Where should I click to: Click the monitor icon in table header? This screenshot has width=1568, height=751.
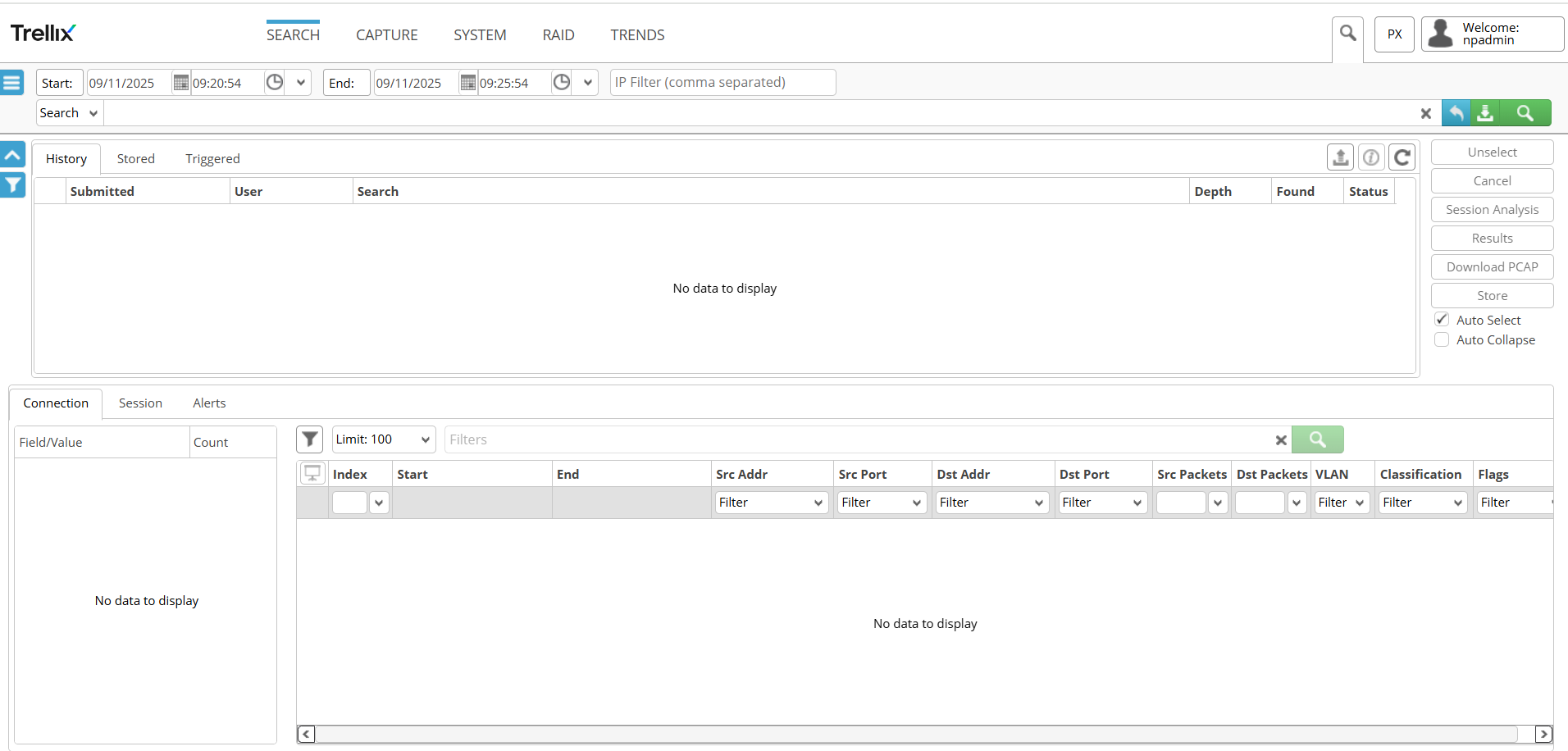(x=312, y=474)
